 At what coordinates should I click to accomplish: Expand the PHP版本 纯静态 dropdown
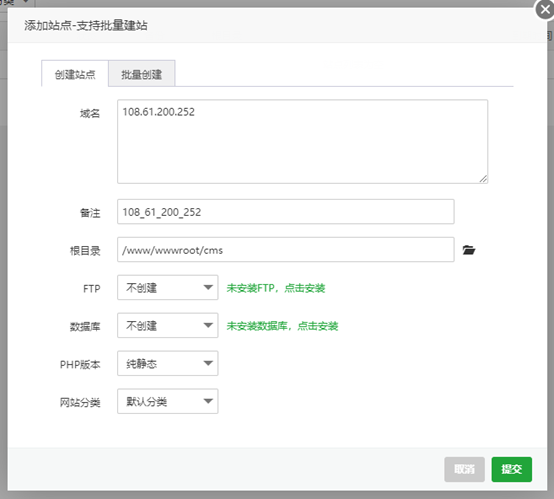167,363
